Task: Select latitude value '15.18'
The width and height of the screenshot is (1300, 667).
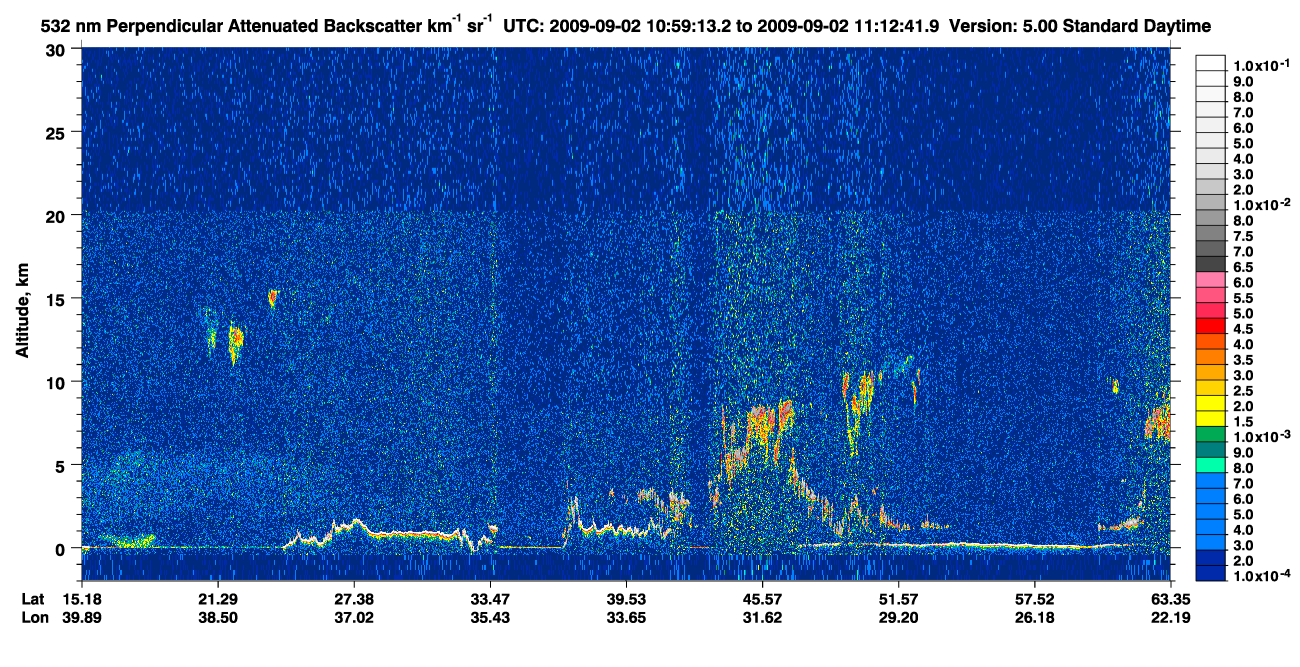Action: [82, 598]
